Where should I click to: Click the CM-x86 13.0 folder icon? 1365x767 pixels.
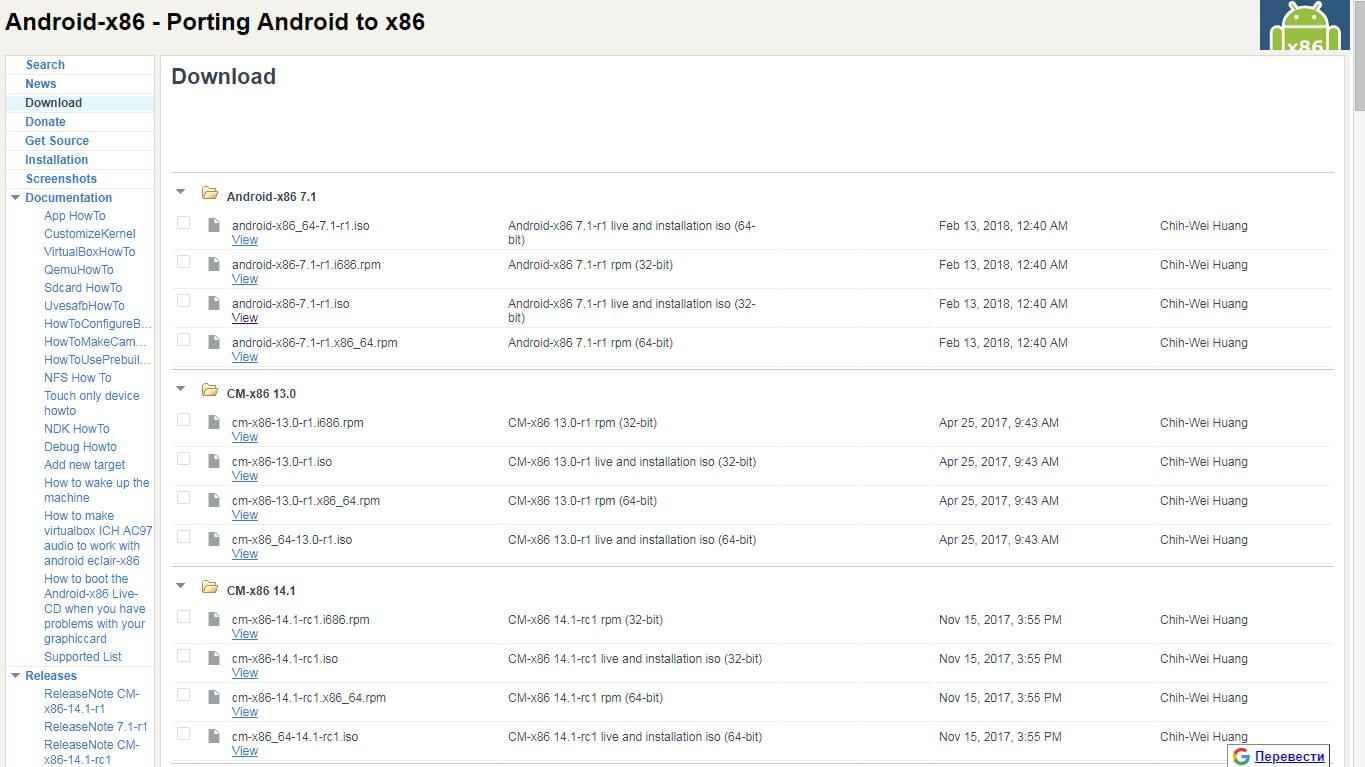(x=210, y=390)
